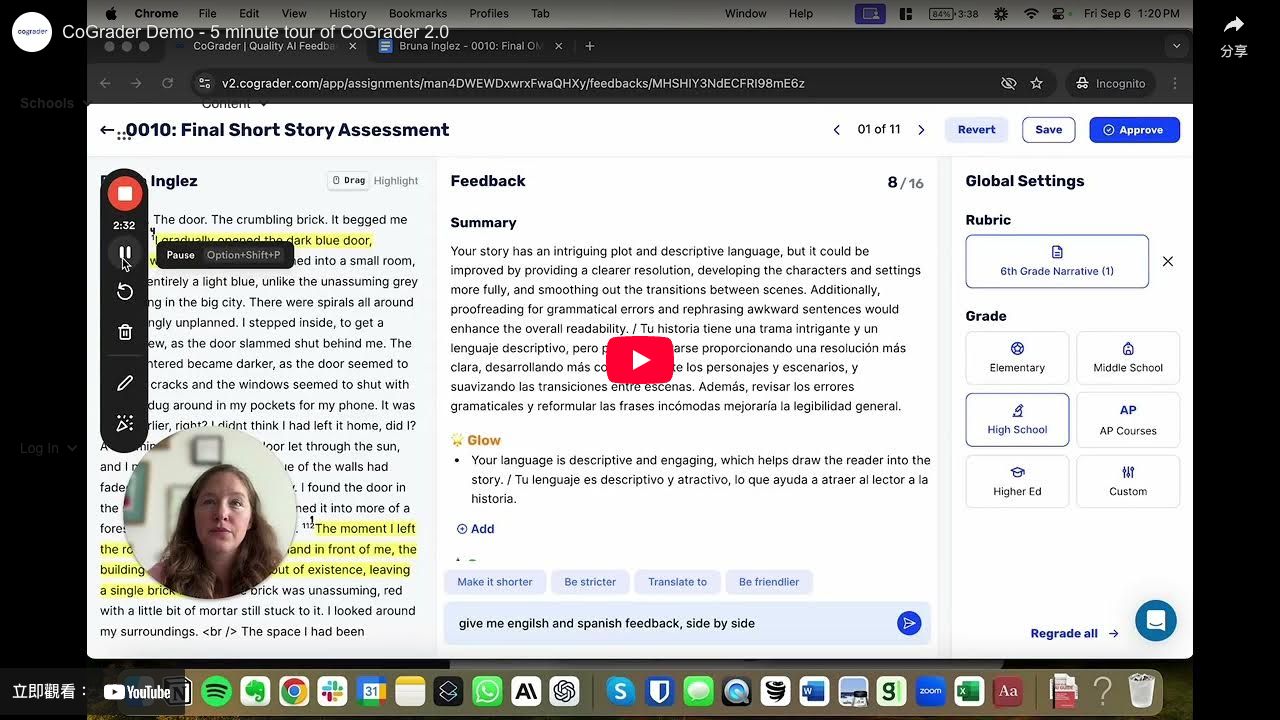Select the pen drawing tool
Image resolution: width=1280 pixels, height=720 pixels.
[125, 383]
